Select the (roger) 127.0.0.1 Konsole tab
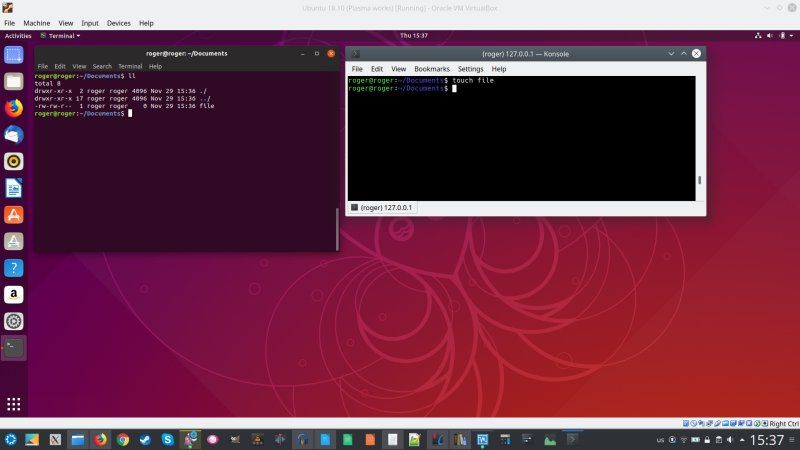Image resolution: width=800 pixels, height=450 pixels. click(x=383, y=207)
